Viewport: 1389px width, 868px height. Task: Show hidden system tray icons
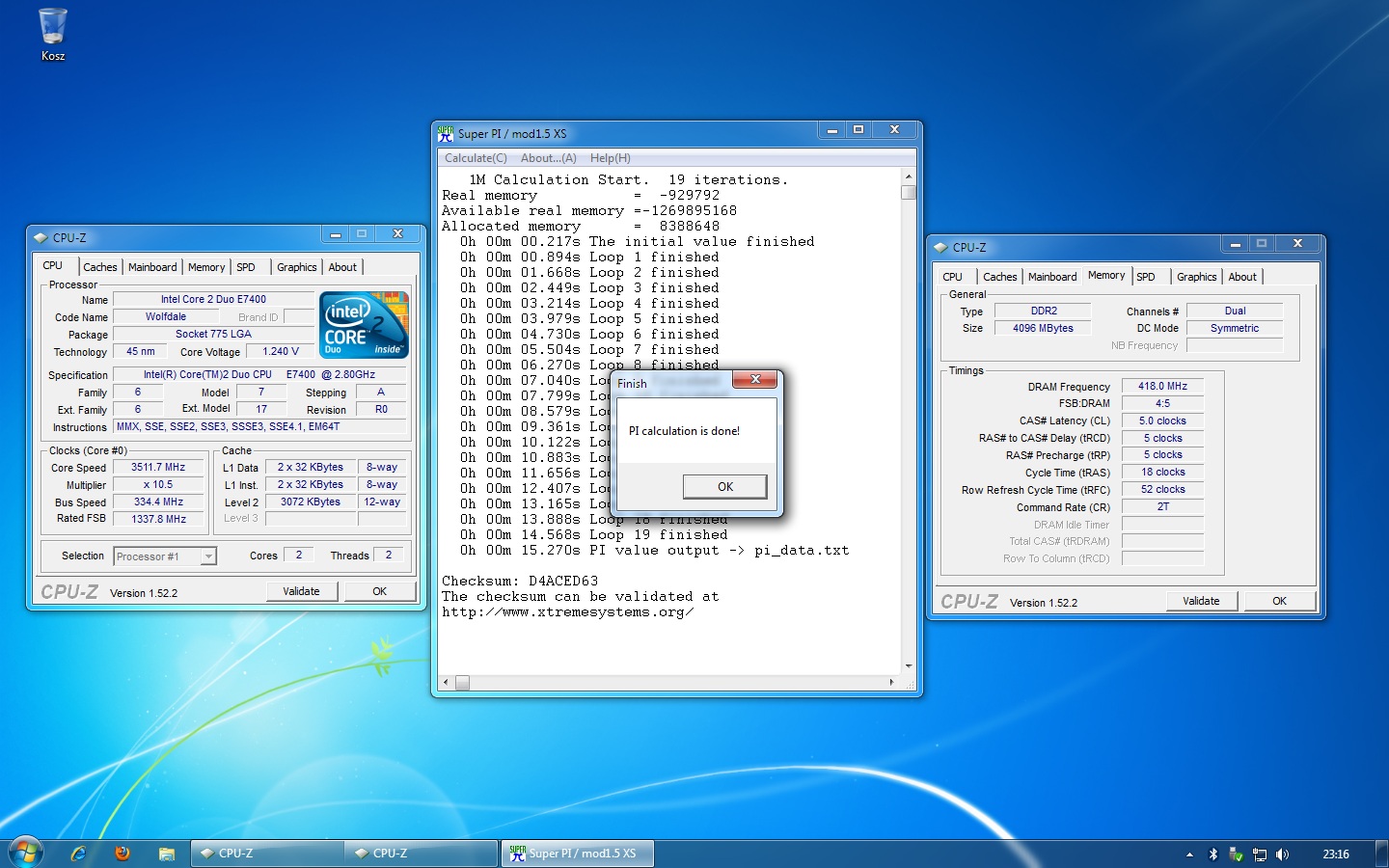[x=1189, y=854]
